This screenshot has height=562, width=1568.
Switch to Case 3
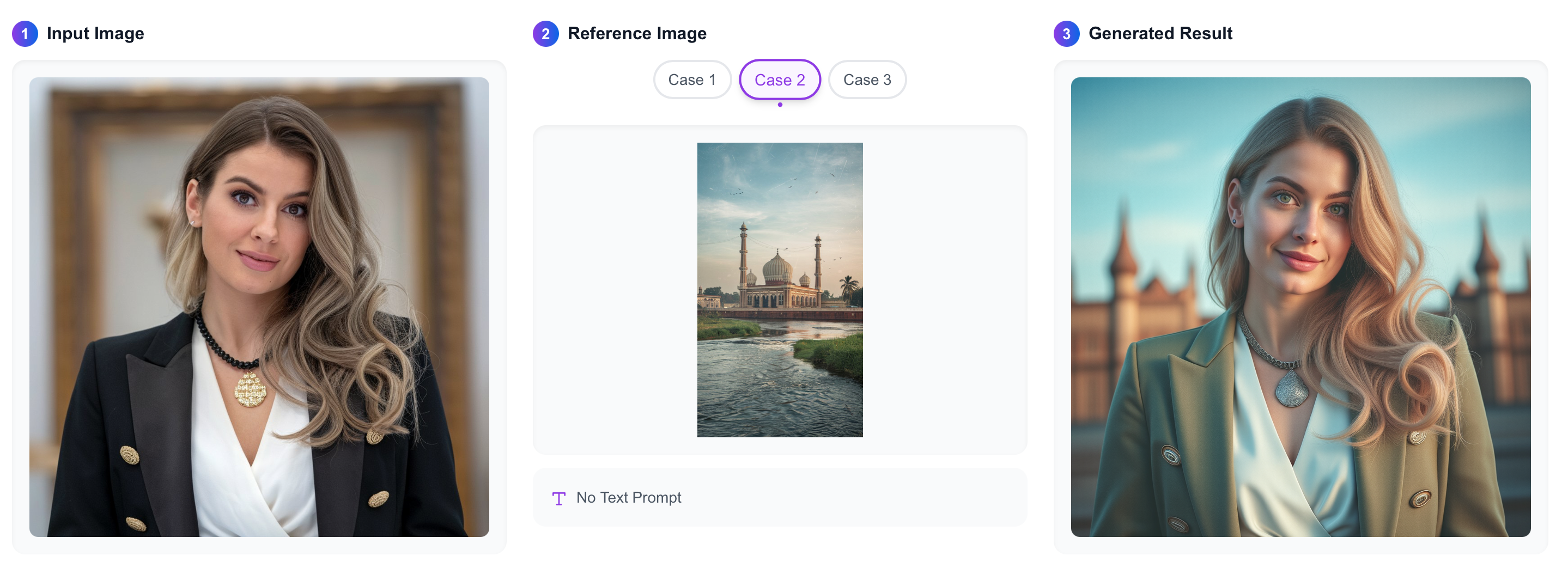pos(867,79)
